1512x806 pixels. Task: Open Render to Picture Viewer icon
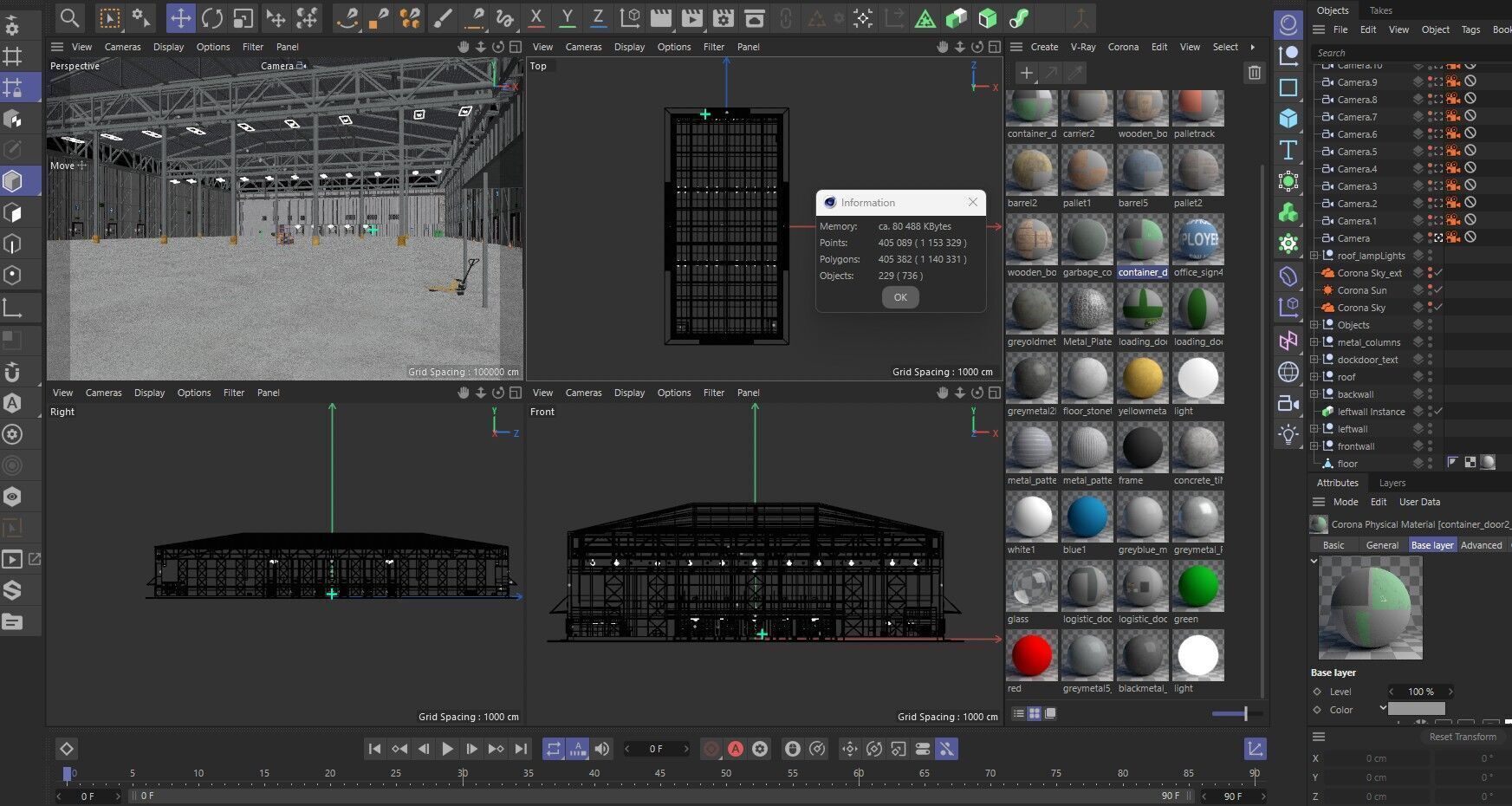[691, 17]
